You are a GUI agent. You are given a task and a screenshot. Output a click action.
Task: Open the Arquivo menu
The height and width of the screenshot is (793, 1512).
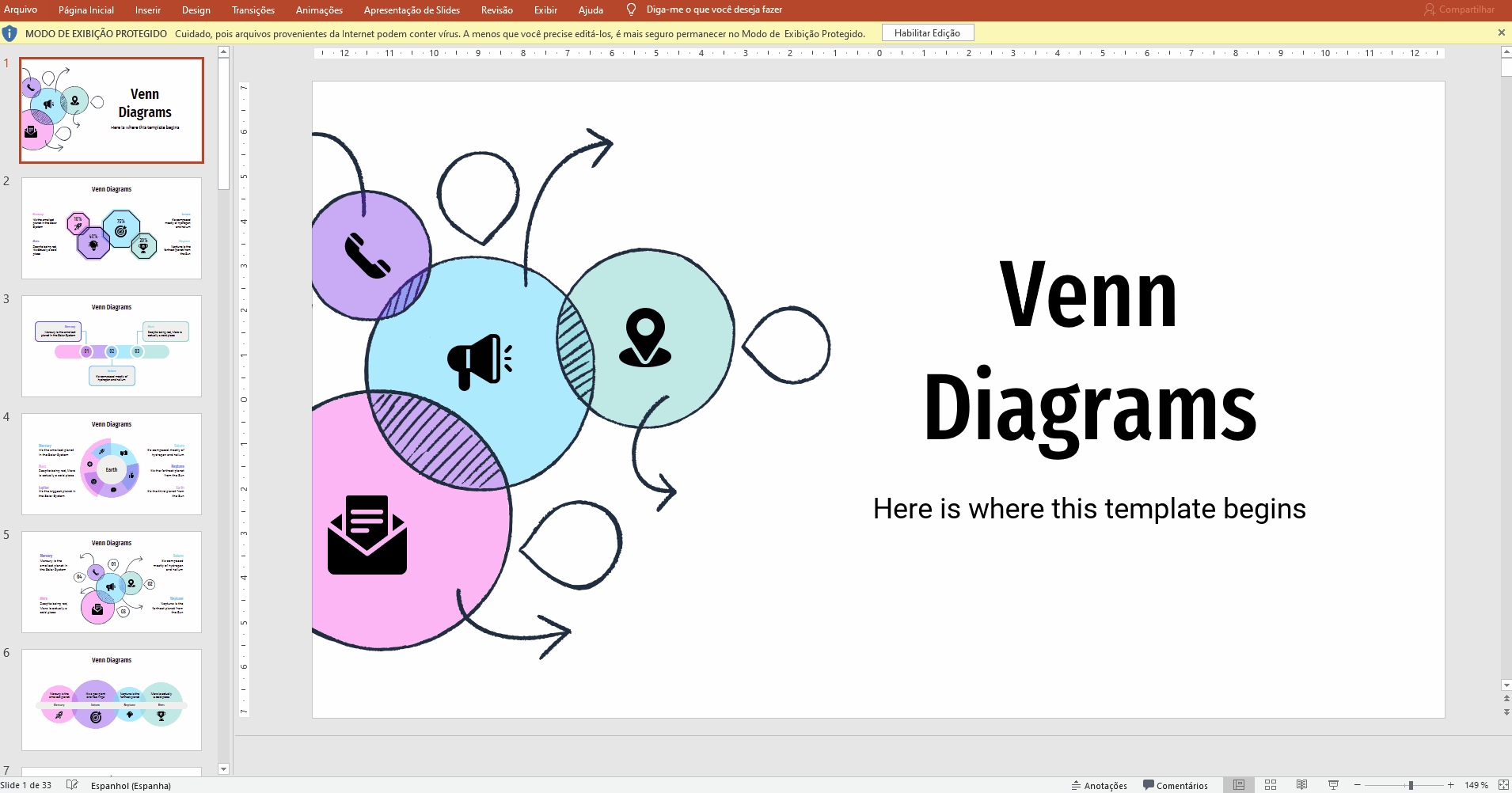[x=21, y=9]
